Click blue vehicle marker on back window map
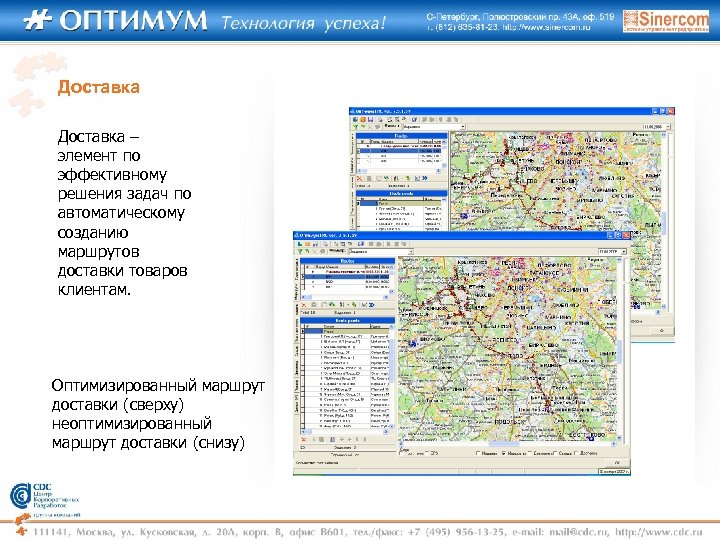 [x=464, y=214]
